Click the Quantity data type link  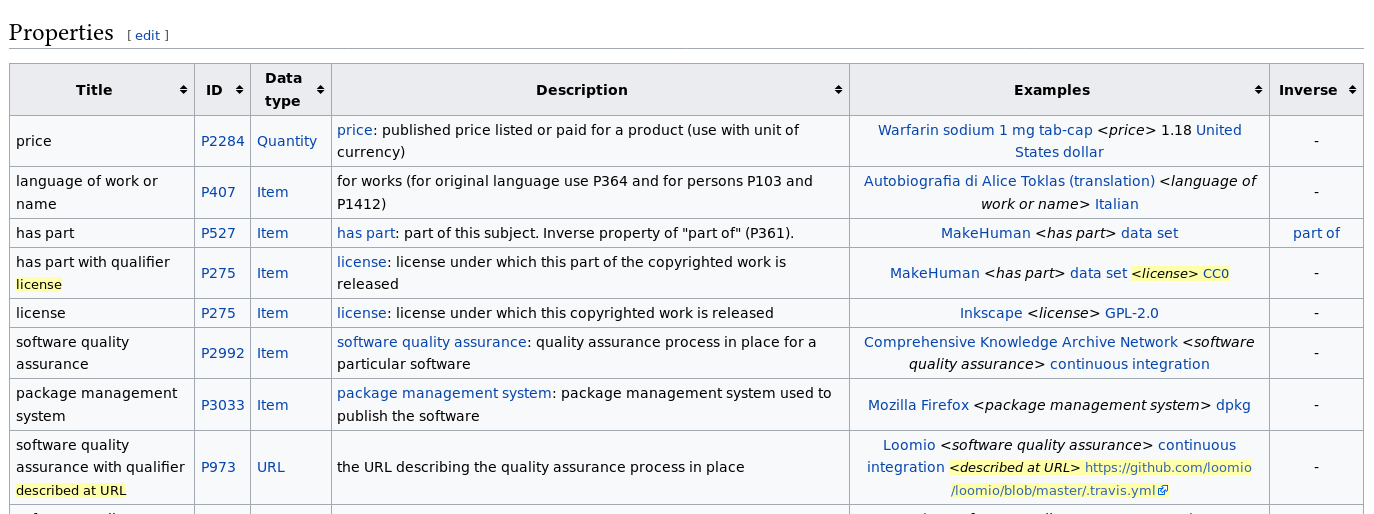[286, 141]
